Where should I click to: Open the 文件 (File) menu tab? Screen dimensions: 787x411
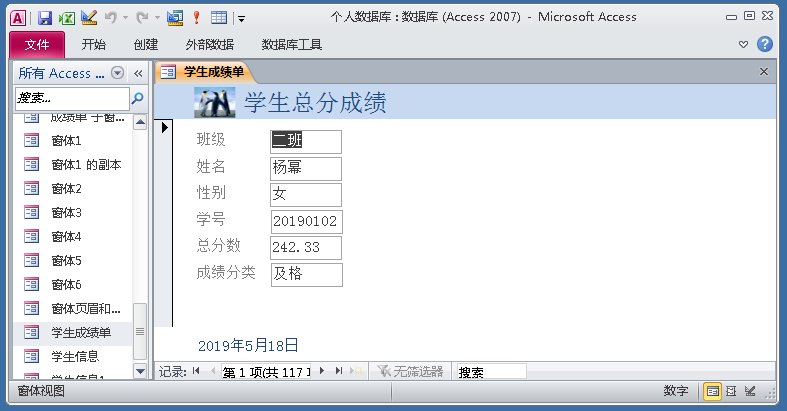37,45
